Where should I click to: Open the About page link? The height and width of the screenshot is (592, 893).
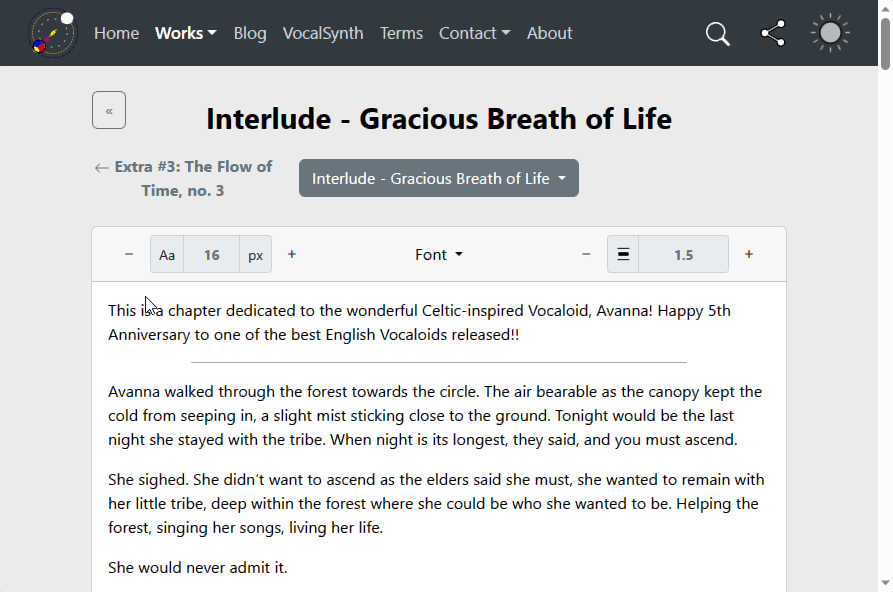pos(549,33)
